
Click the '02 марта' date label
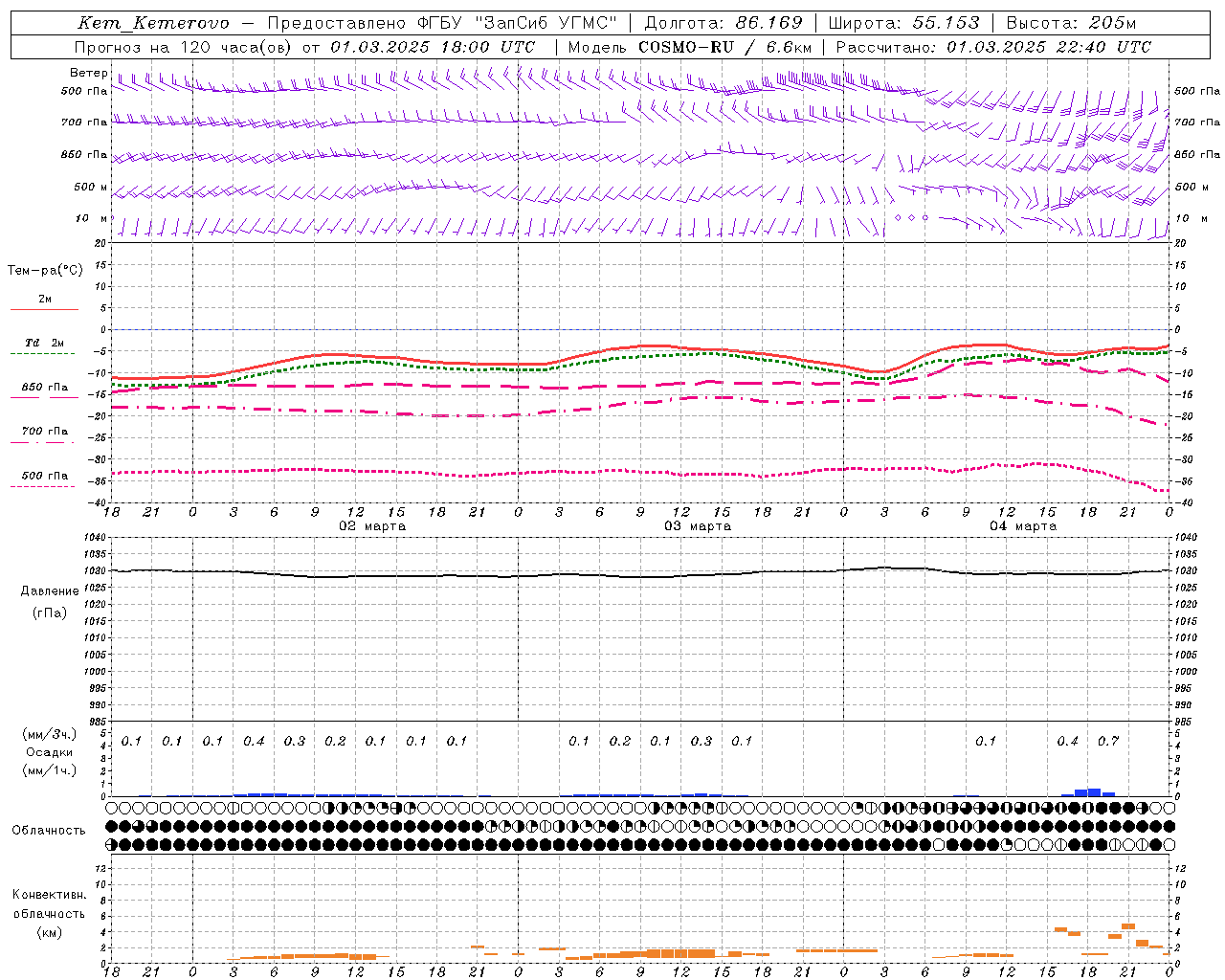(x=372, y=526)
